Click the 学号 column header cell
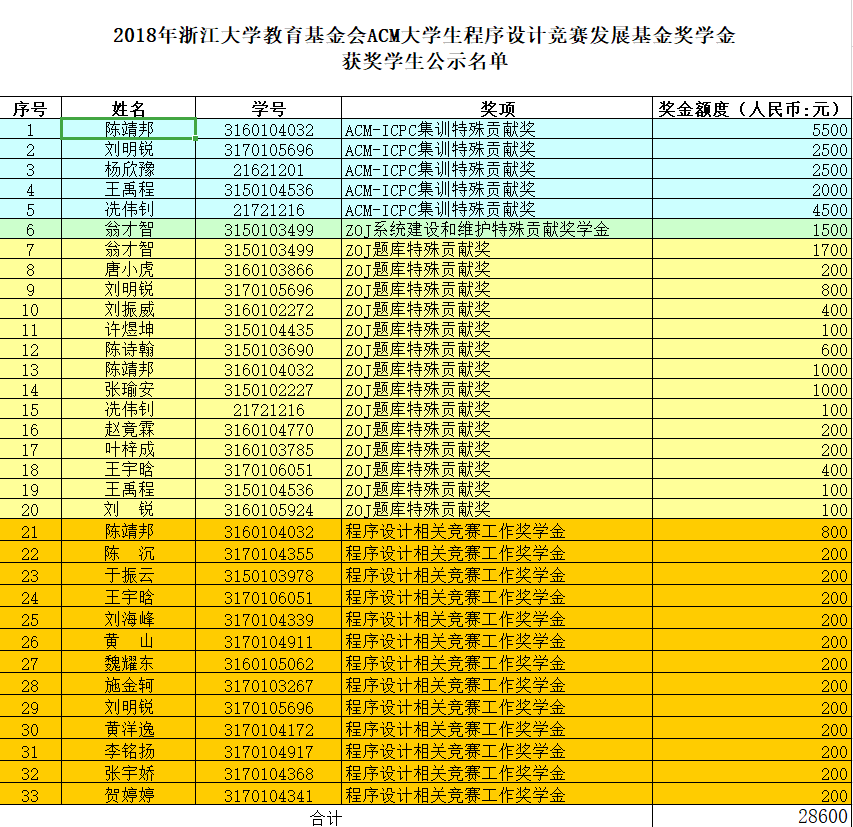853x827 pixels. (269, 108)
